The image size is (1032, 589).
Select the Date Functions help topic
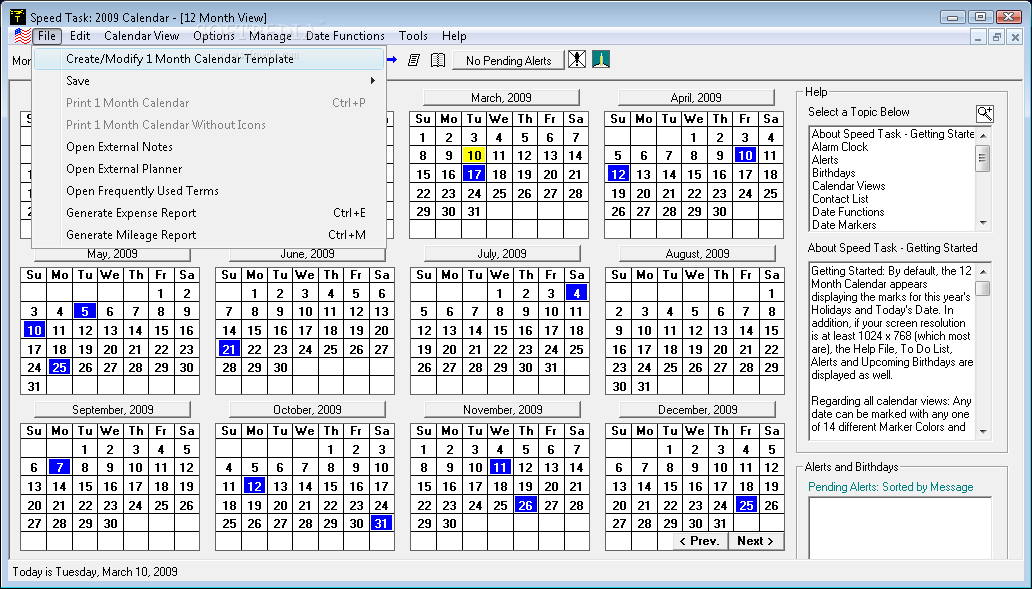point(848,212)
